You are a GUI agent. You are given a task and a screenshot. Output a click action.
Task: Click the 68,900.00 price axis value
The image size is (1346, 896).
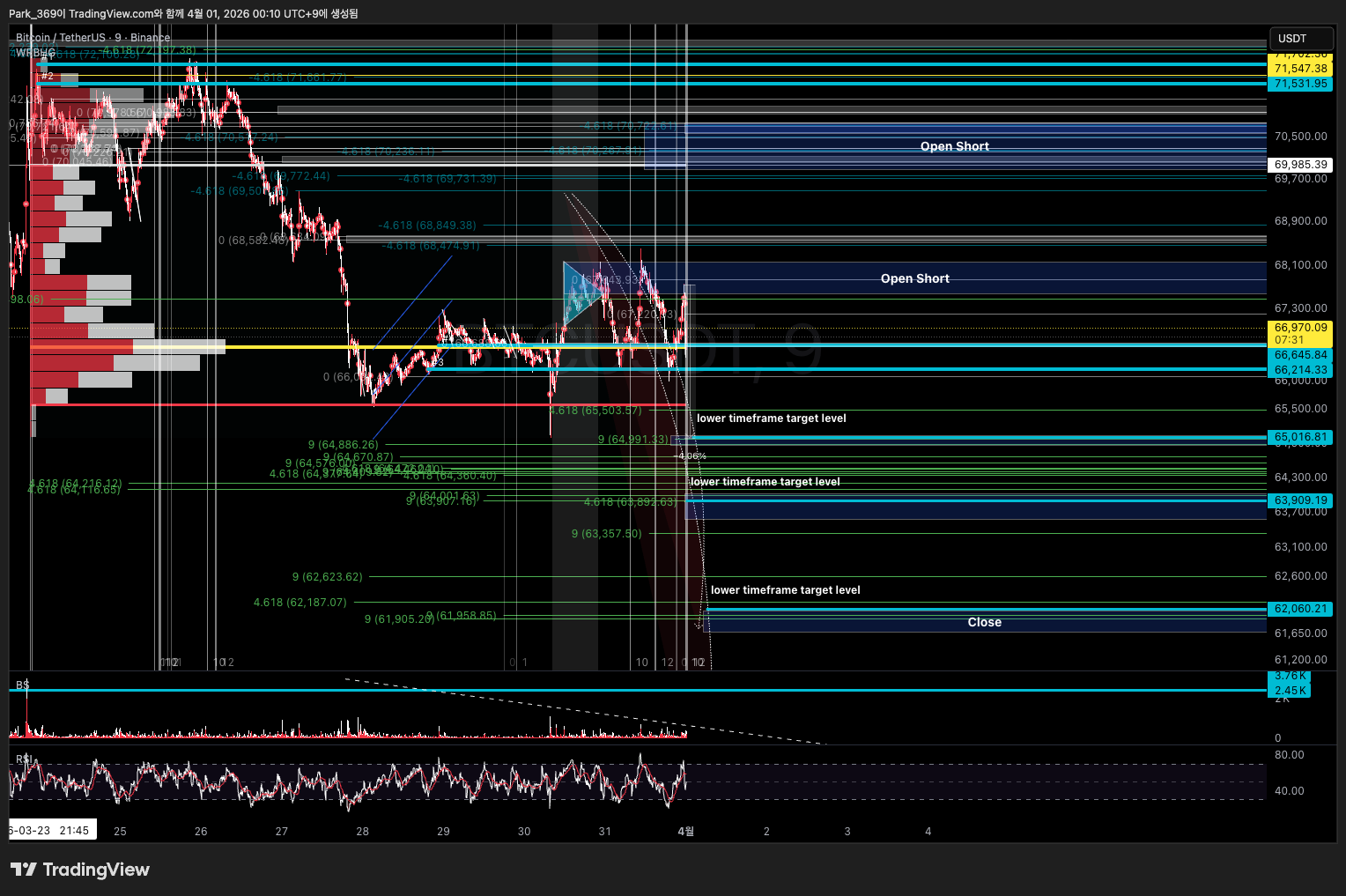[1300, 221]
